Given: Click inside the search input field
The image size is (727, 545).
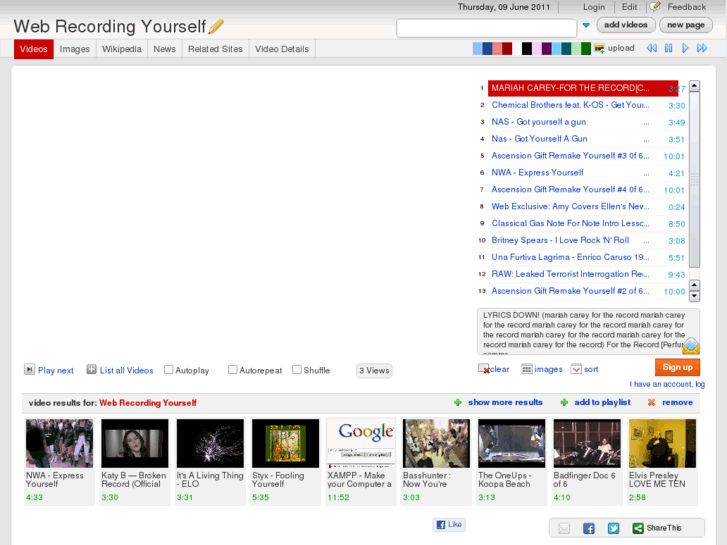Looking at the screenshot, I should point(486,28).
